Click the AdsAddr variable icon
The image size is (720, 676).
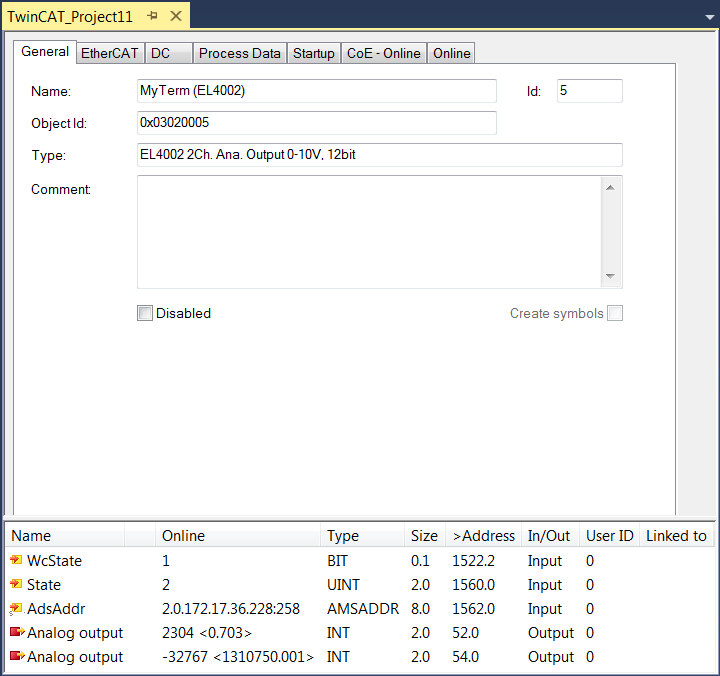pos(16,608)
